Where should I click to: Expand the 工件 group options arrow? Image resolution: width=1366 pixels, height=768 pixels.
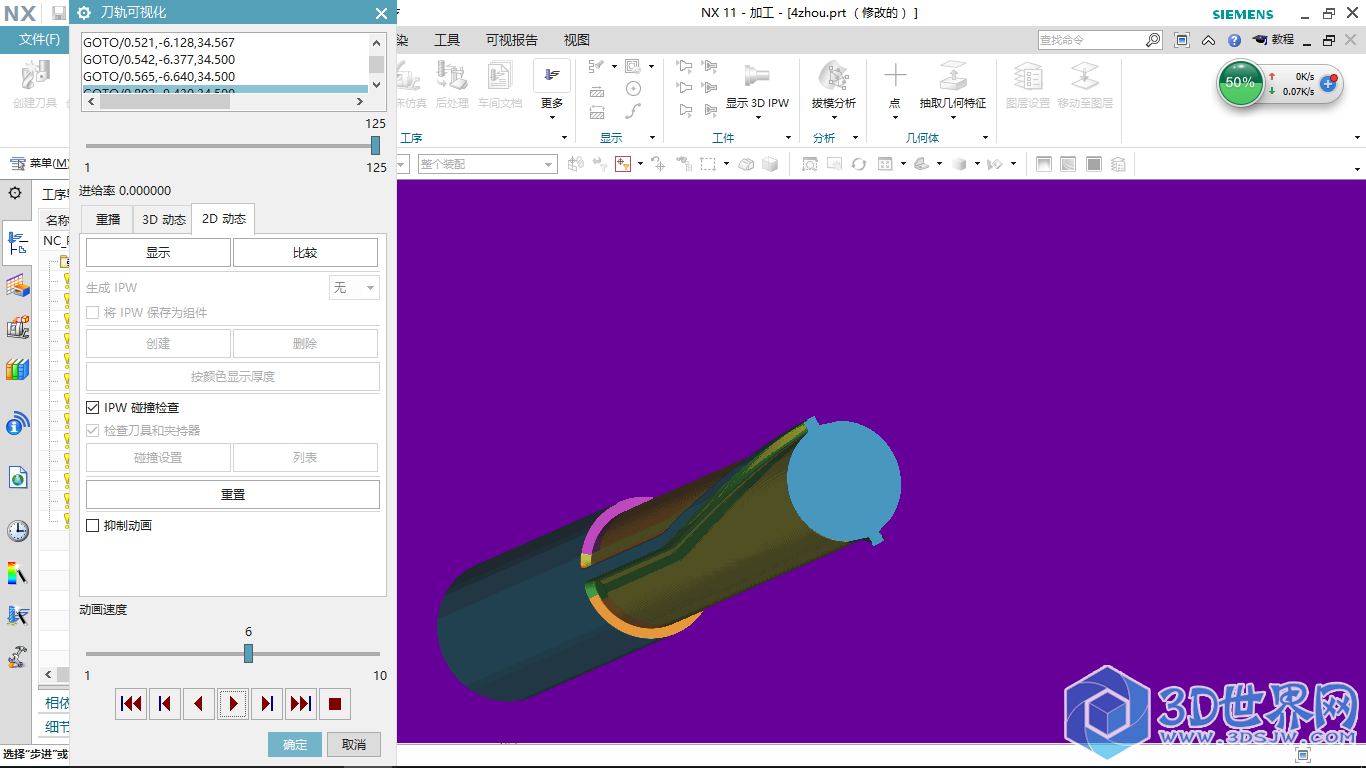(788, 138)
